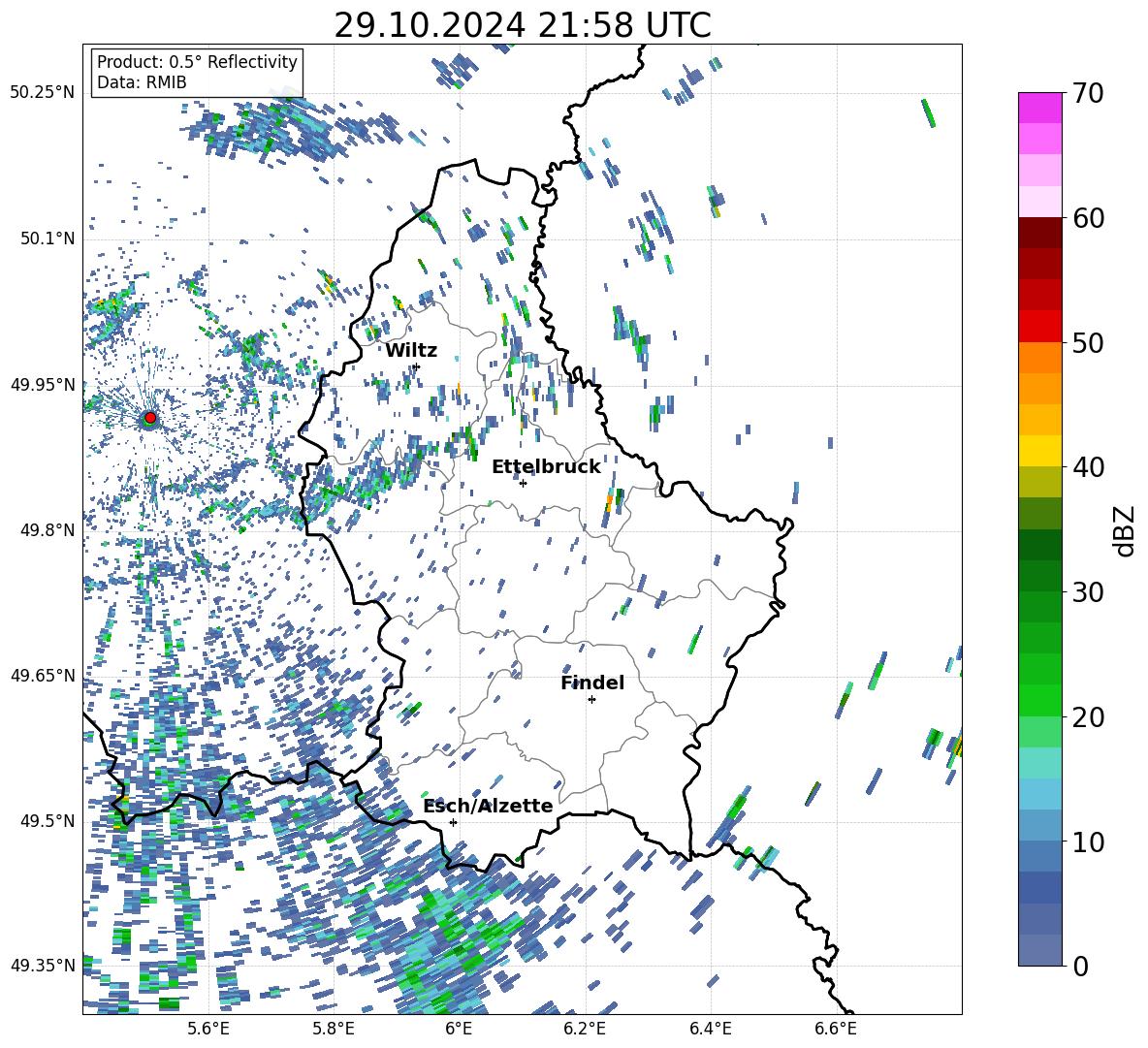Click the dark green colorbar segment above 30
The width and height of the screenshot is (1148, 1048).
tap(1039, 575)
